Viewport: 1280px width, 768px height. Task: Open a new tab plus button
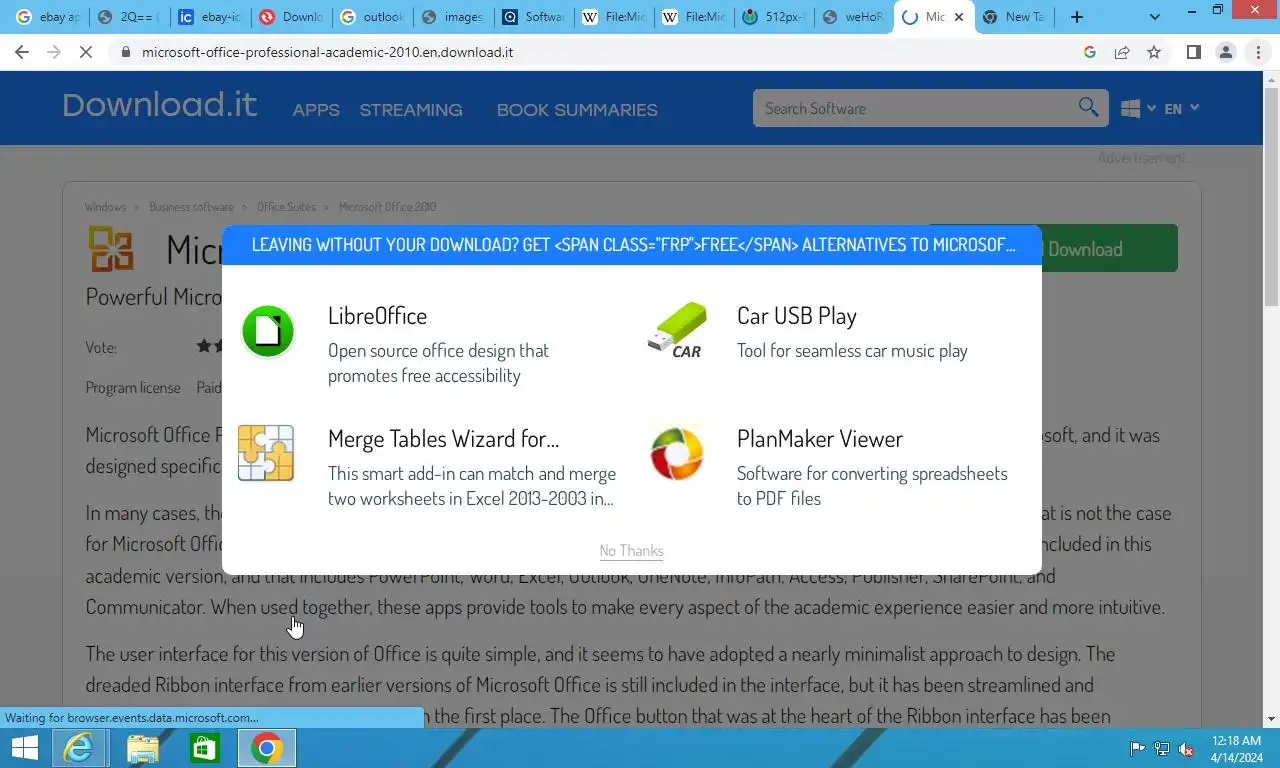pos(1077,17)
